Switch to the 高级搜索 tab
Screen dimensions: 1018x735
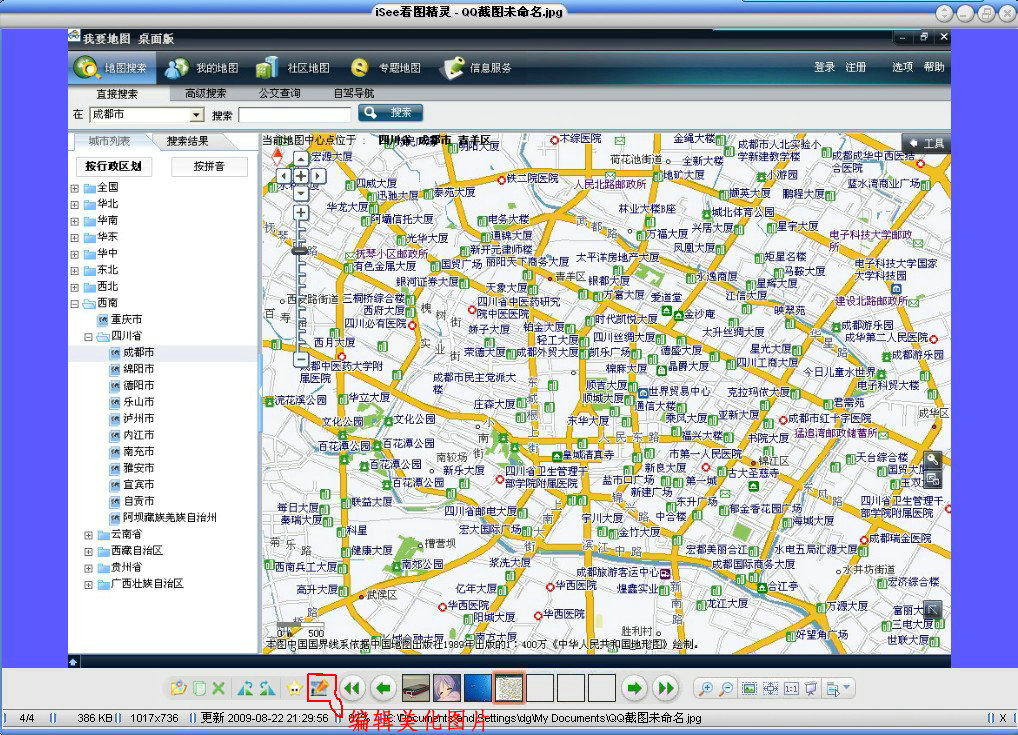(x=205, y=93)
